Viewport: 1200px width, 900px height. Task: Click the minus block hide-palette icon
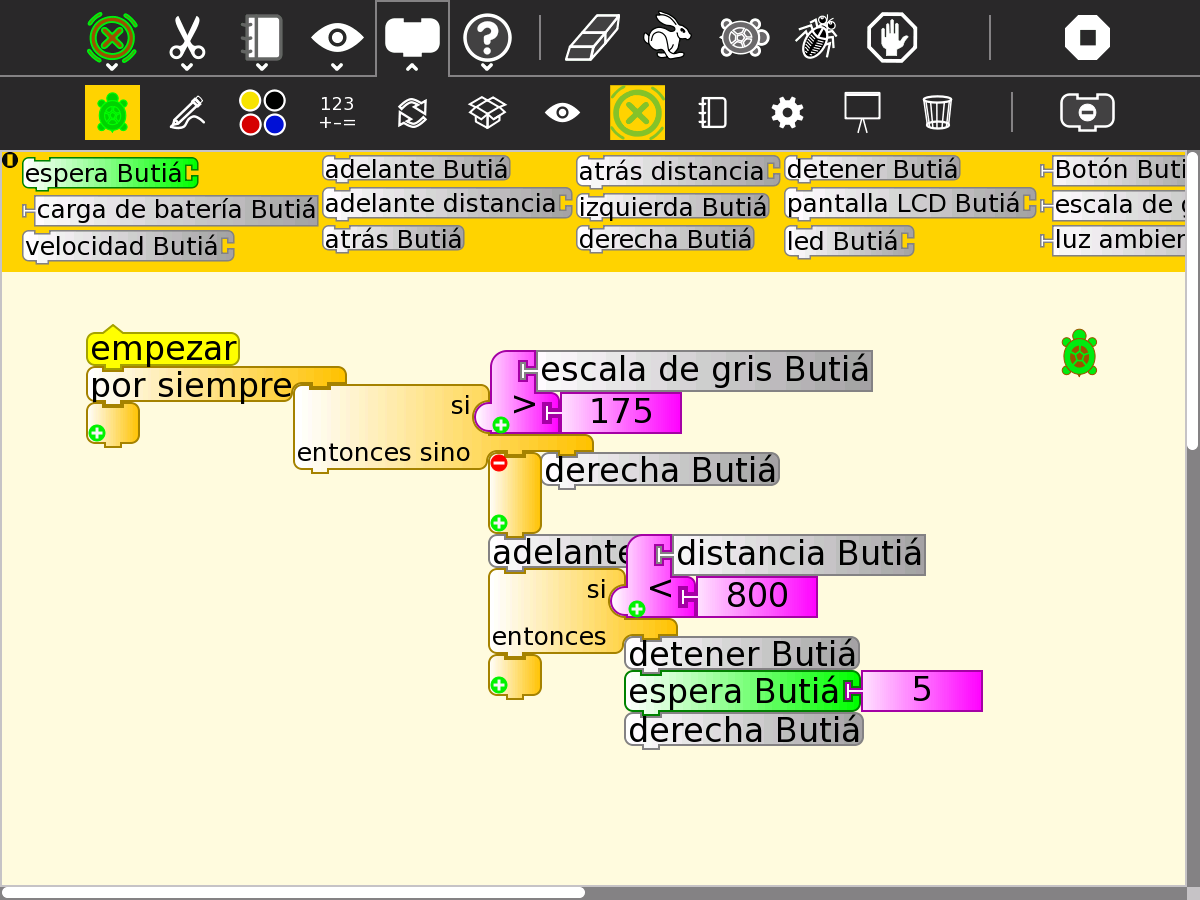[x=1087, y=112]
